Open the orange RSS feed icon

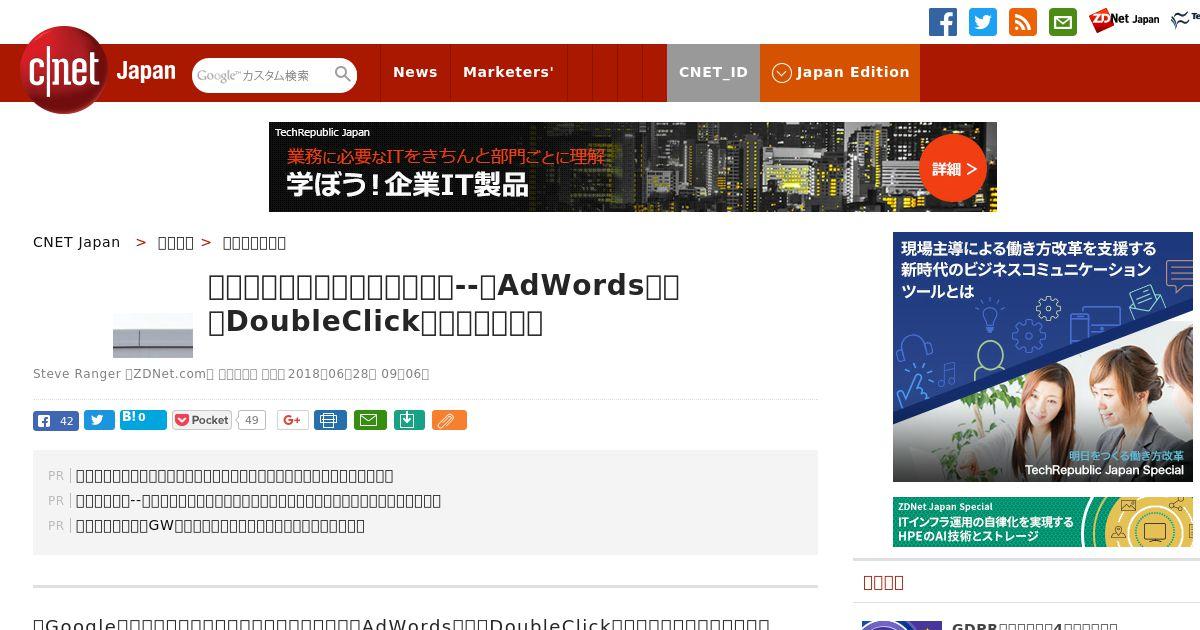[1023, 22]
